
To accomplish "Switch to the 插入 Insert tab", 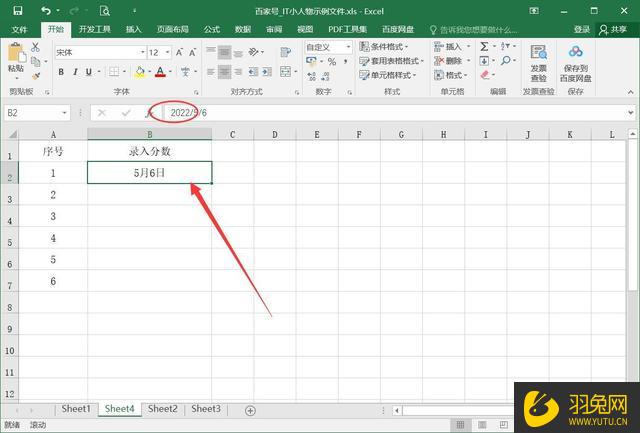I will 133,29.
